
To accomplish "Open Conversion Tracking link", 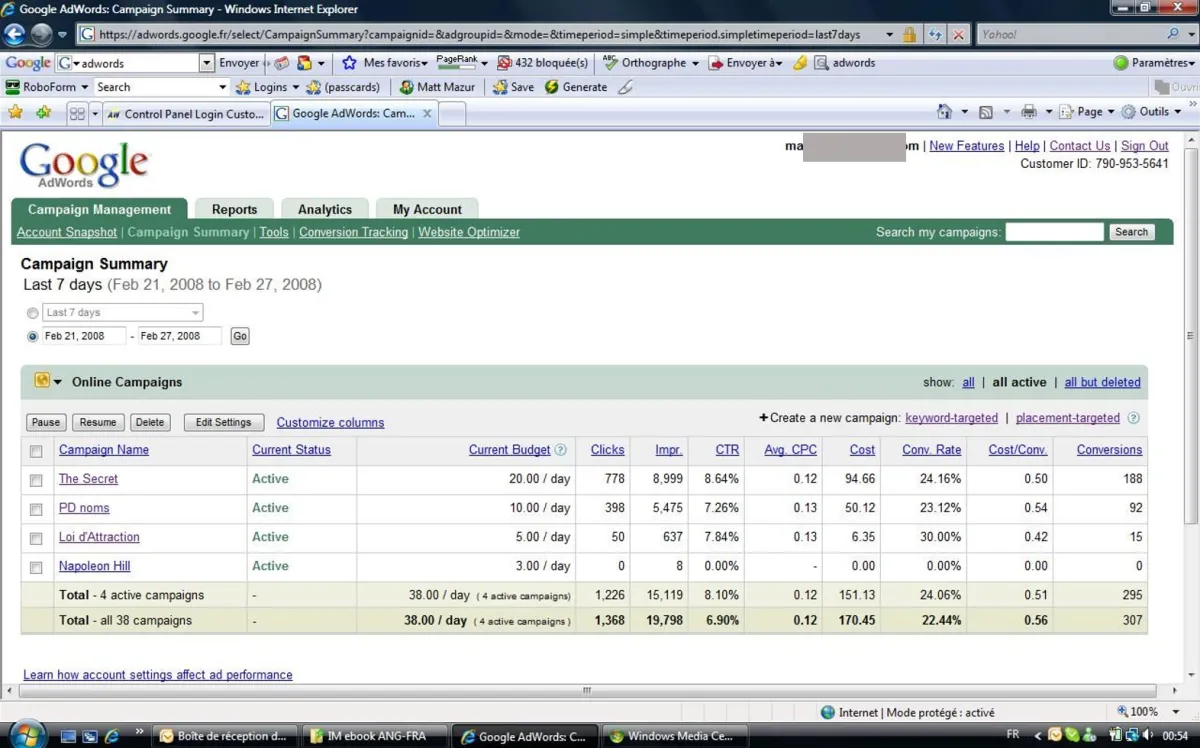I will [353, 232].
